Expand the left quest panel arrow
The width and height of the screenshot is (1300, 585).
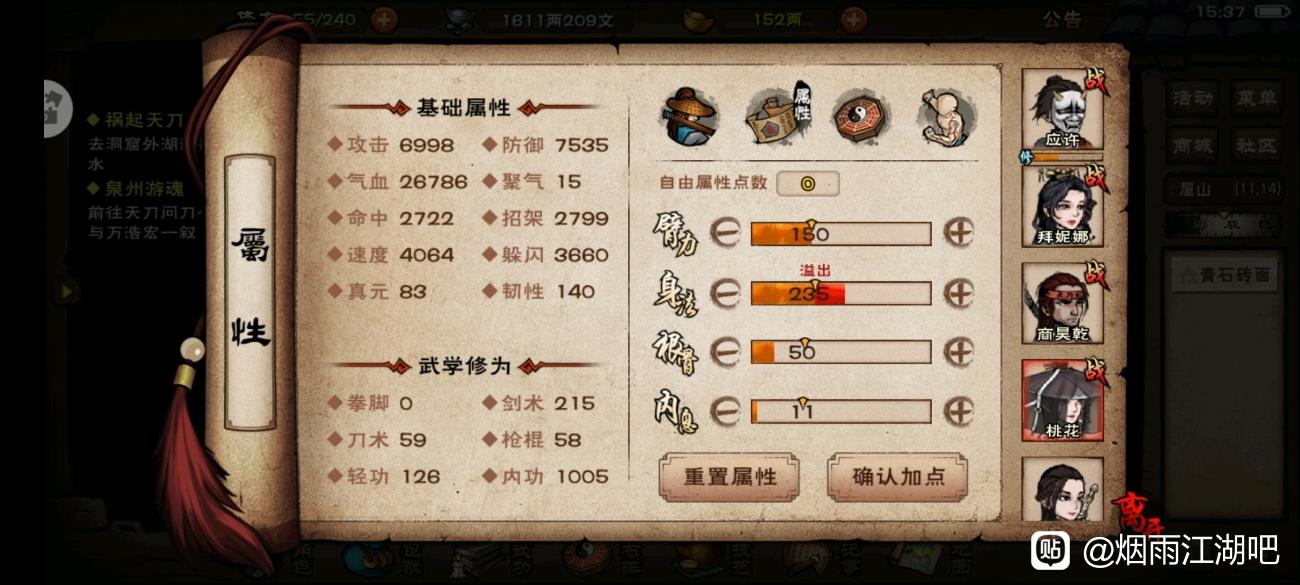click(67, 291)
